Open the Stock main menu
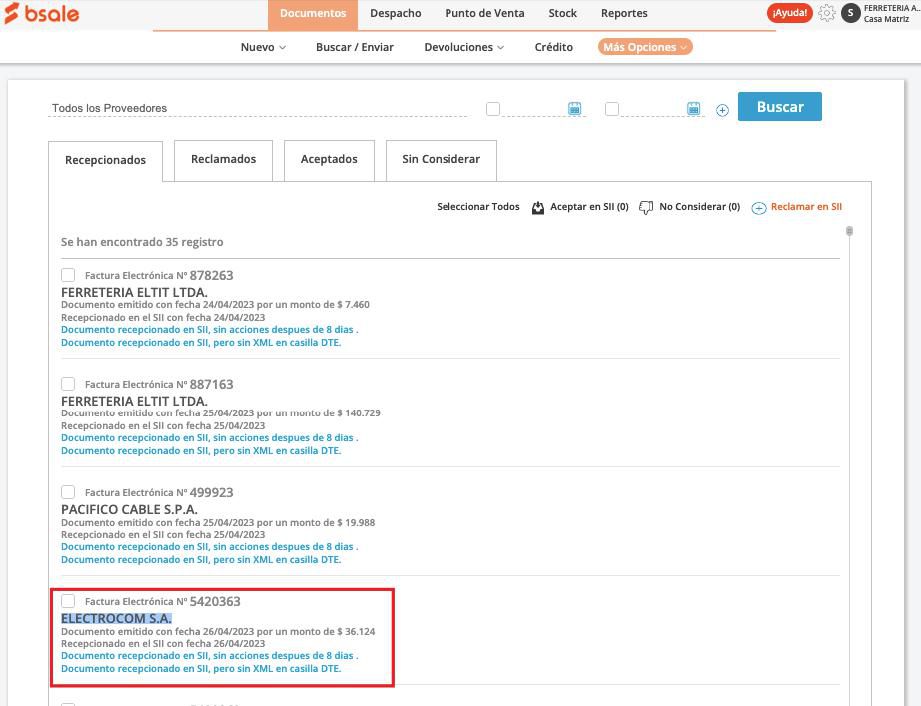Screen dimensions: 921x706 pyautogui.click(x=563, y=13)
